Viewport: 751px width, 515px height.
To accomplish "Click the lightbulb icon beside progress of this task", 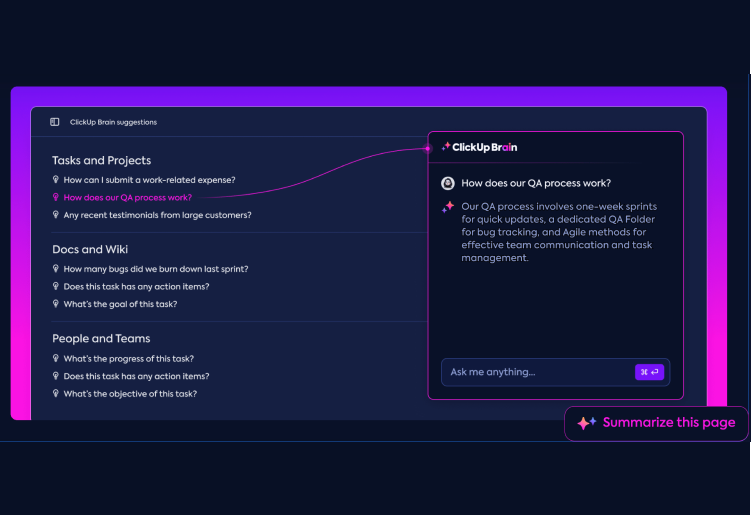I will coord(56,359).
